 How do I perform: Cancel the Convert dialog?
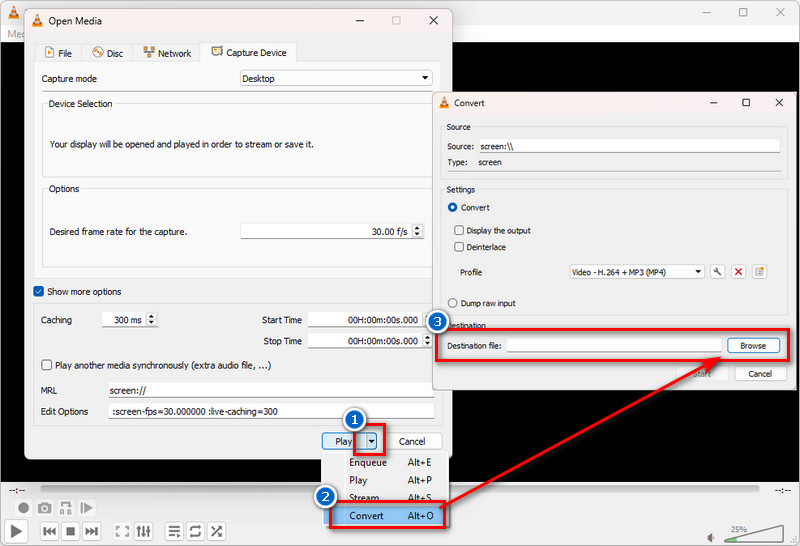[x=760, y=374]
